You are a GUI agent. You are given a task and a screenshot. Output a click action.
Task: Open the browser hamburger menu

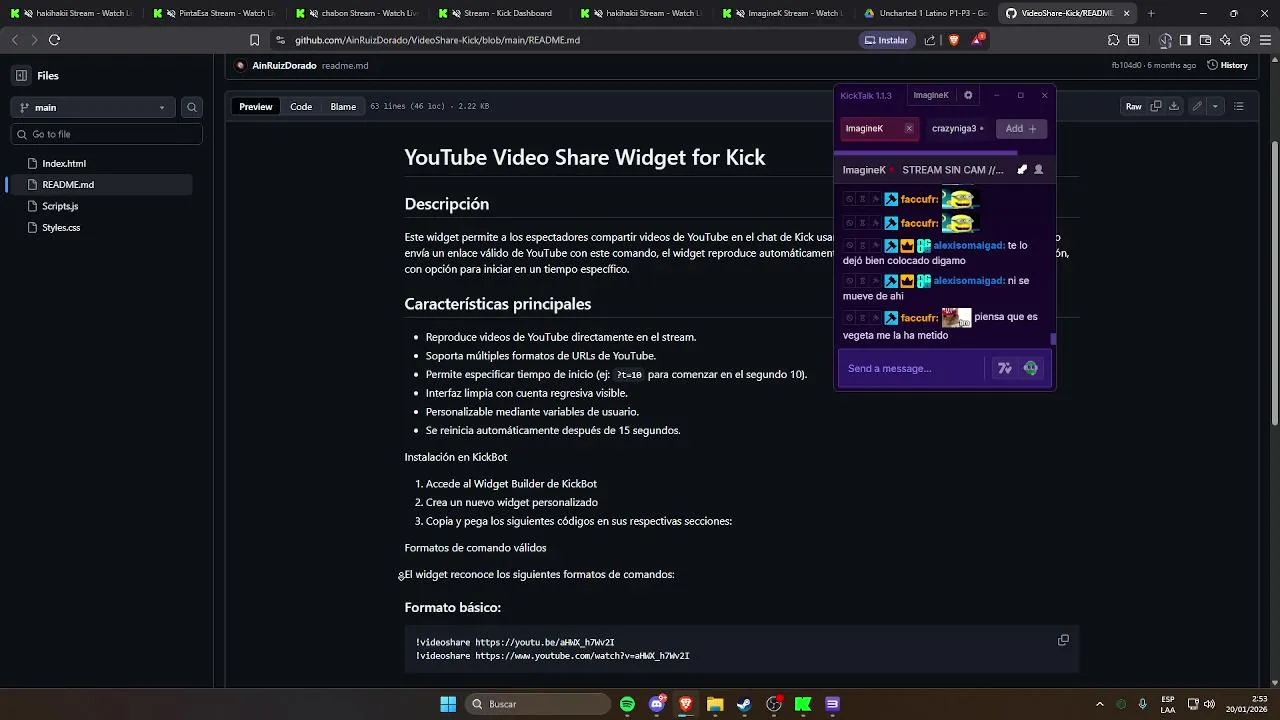[x=1265, y=40]
